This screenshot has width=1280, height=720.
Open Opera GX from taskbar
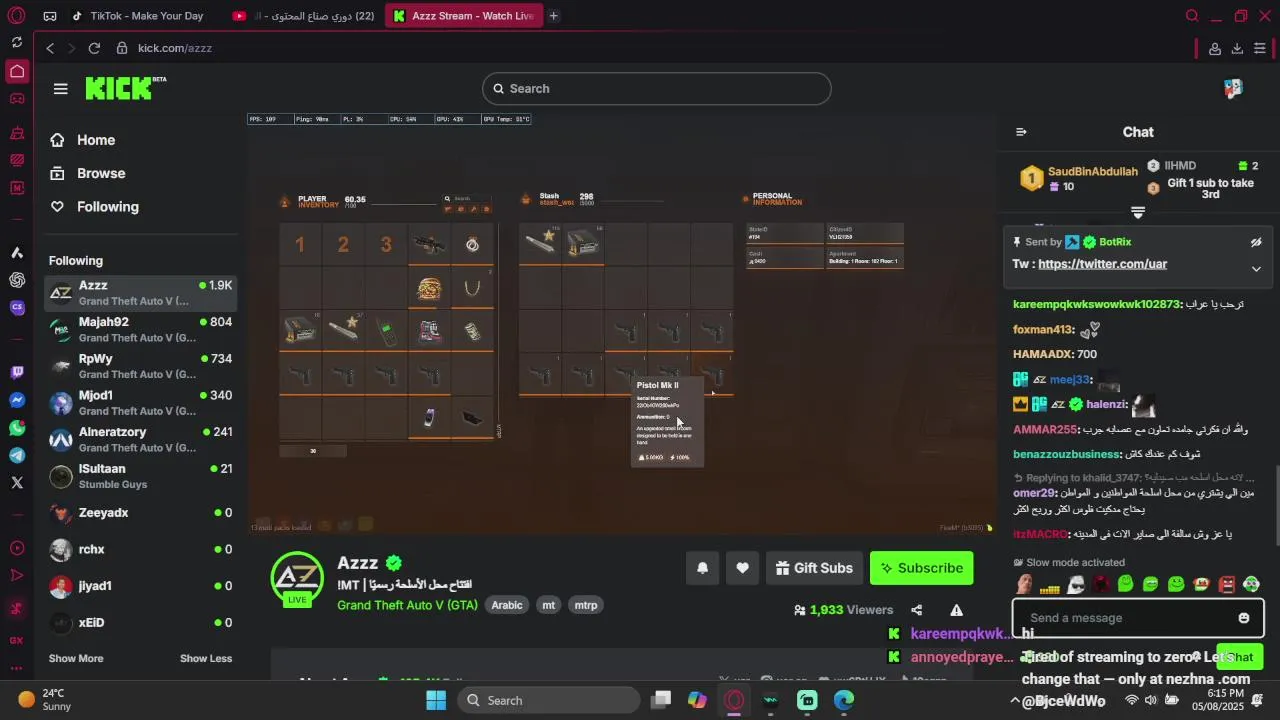tap(735, 700)
